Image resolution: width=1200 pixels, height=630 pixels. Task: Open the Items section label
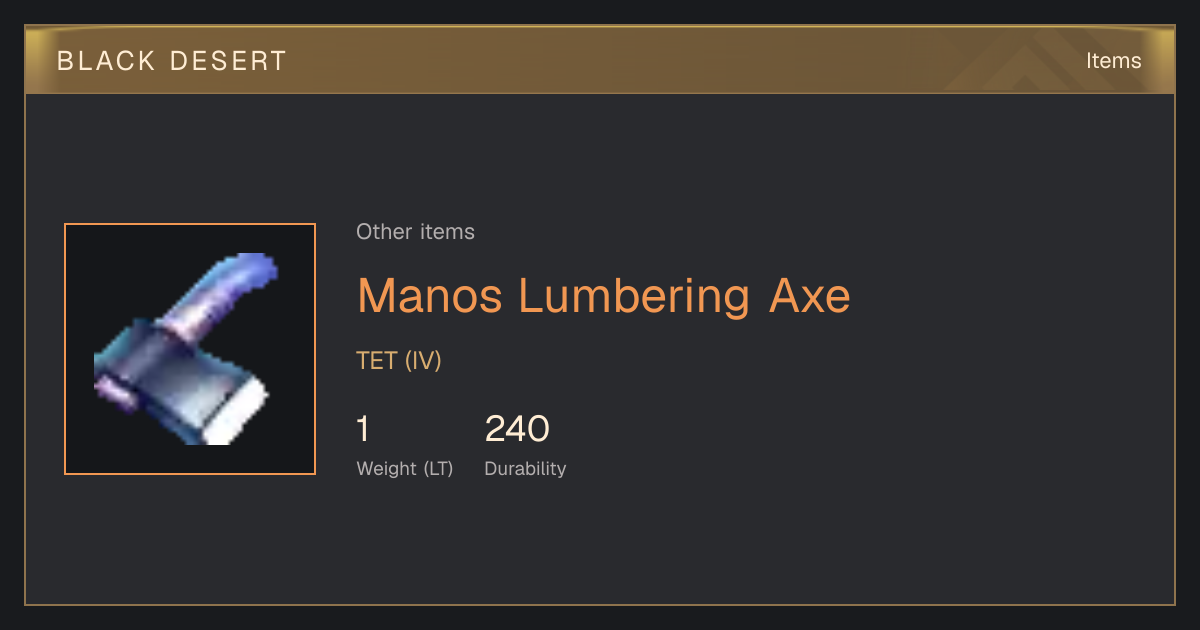(1114, 61)
